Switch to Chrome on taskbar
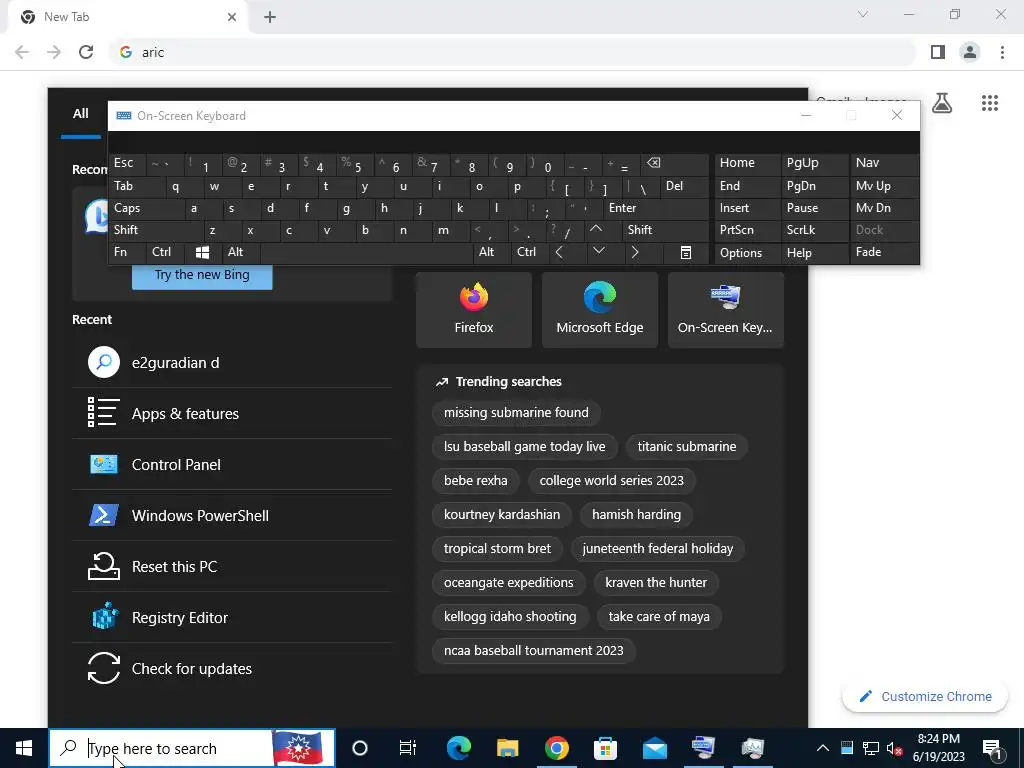This screenshot has height=768, width=1024. 556,748
